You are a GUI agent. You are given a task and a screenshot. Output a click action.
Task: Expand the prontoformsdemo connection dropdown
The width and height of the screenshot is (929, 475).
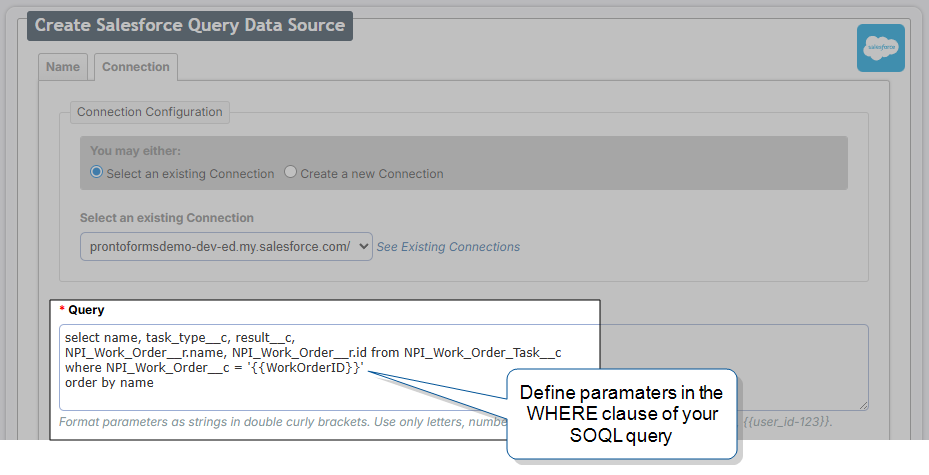click(225, 247)
